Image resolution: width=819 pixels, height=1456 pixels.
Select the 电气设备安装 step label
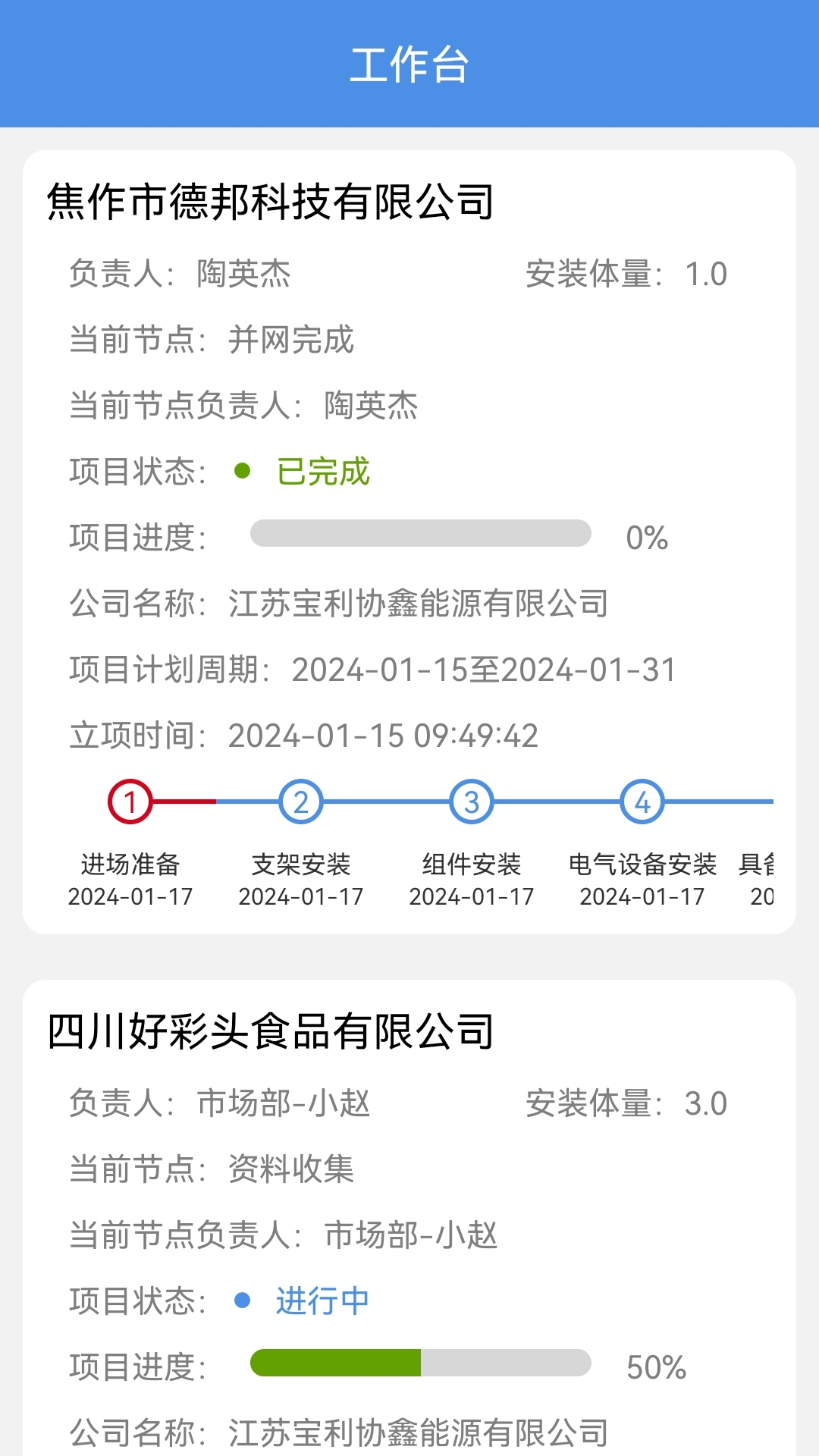pos(642,864)
